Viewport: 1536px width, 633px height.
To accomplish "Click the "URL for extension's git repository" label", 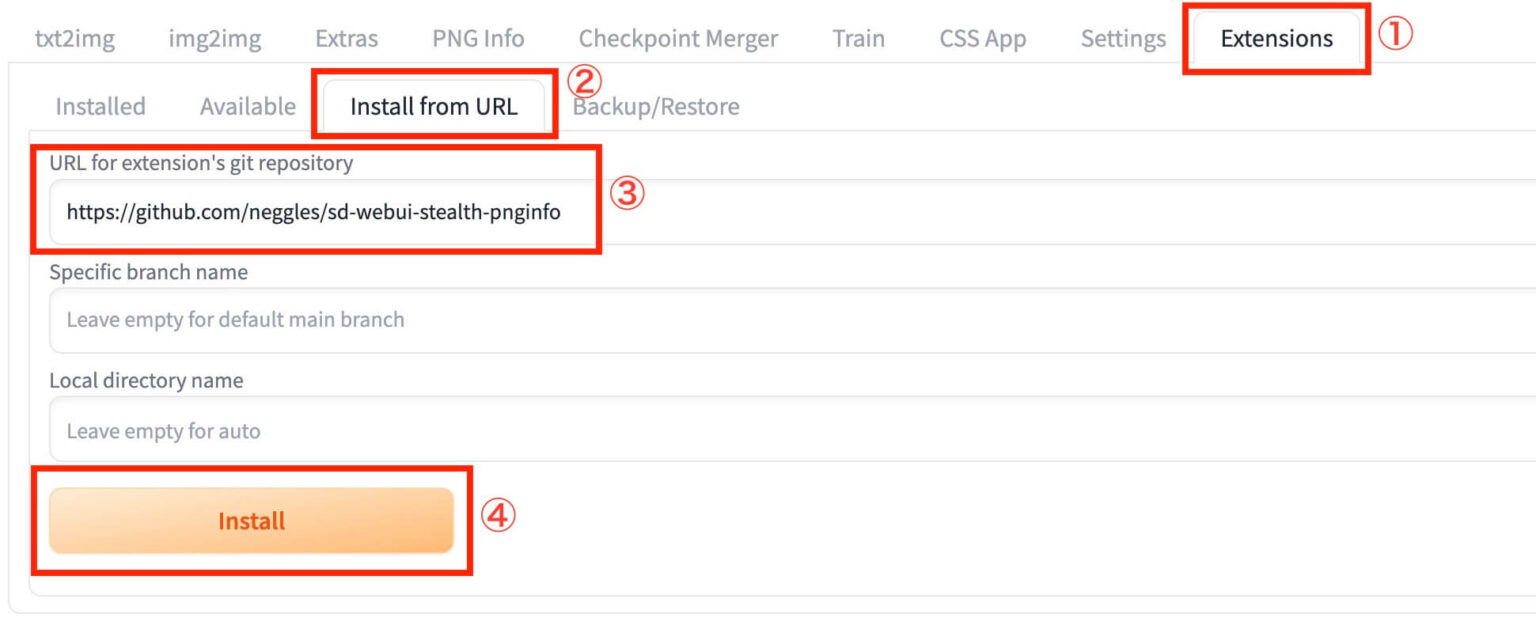I will coord(201,163).
